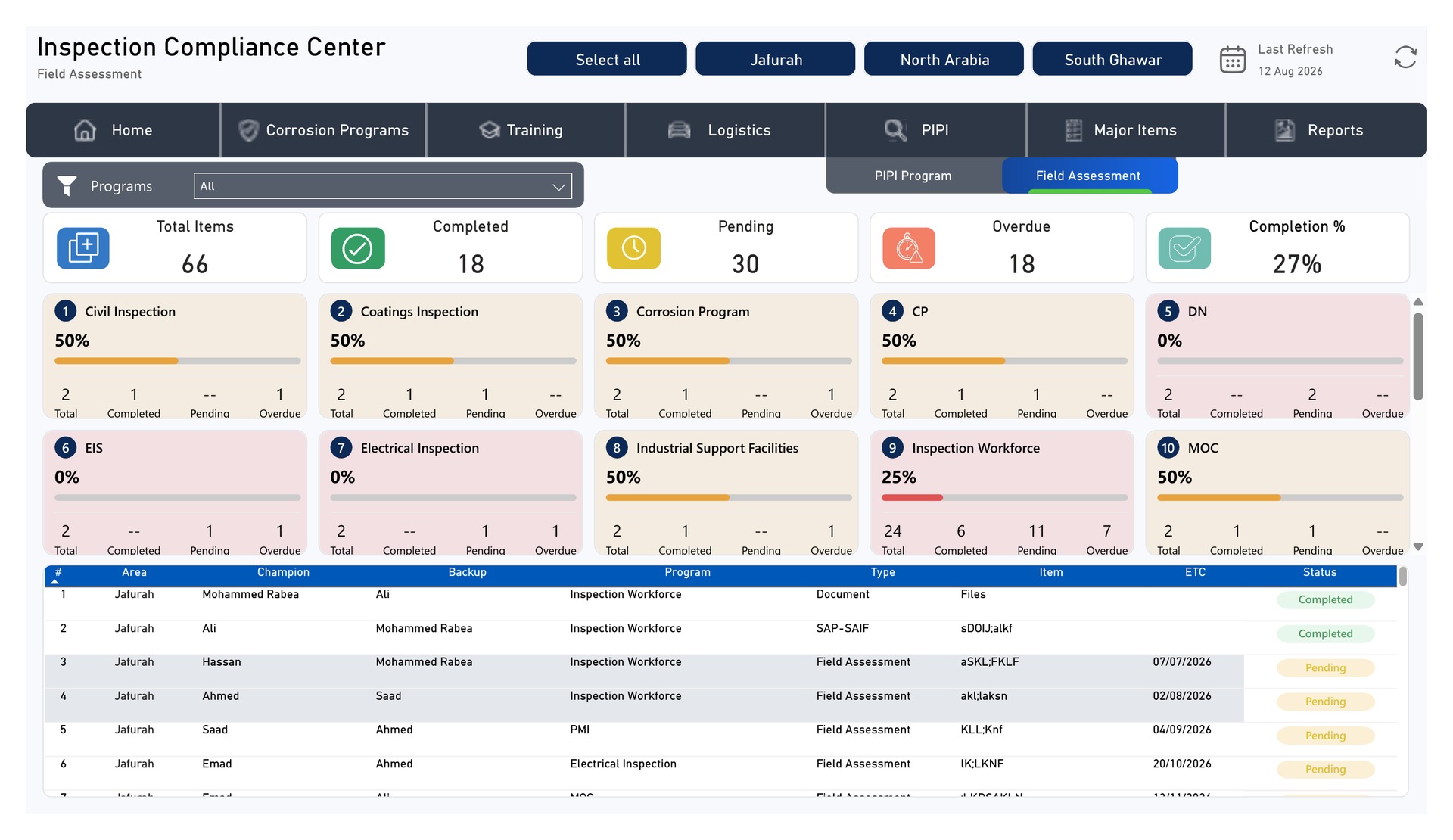Click the Logistics car icon

(x=680, y=130)
